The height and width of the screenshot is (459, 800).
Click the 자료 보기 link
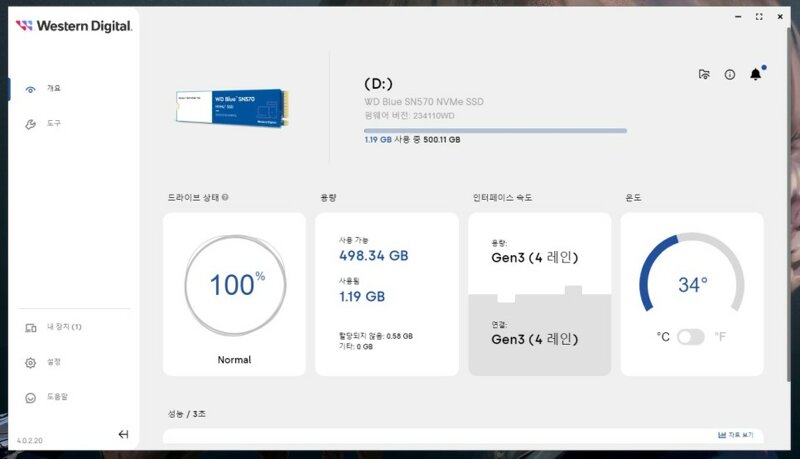[736, 435]
